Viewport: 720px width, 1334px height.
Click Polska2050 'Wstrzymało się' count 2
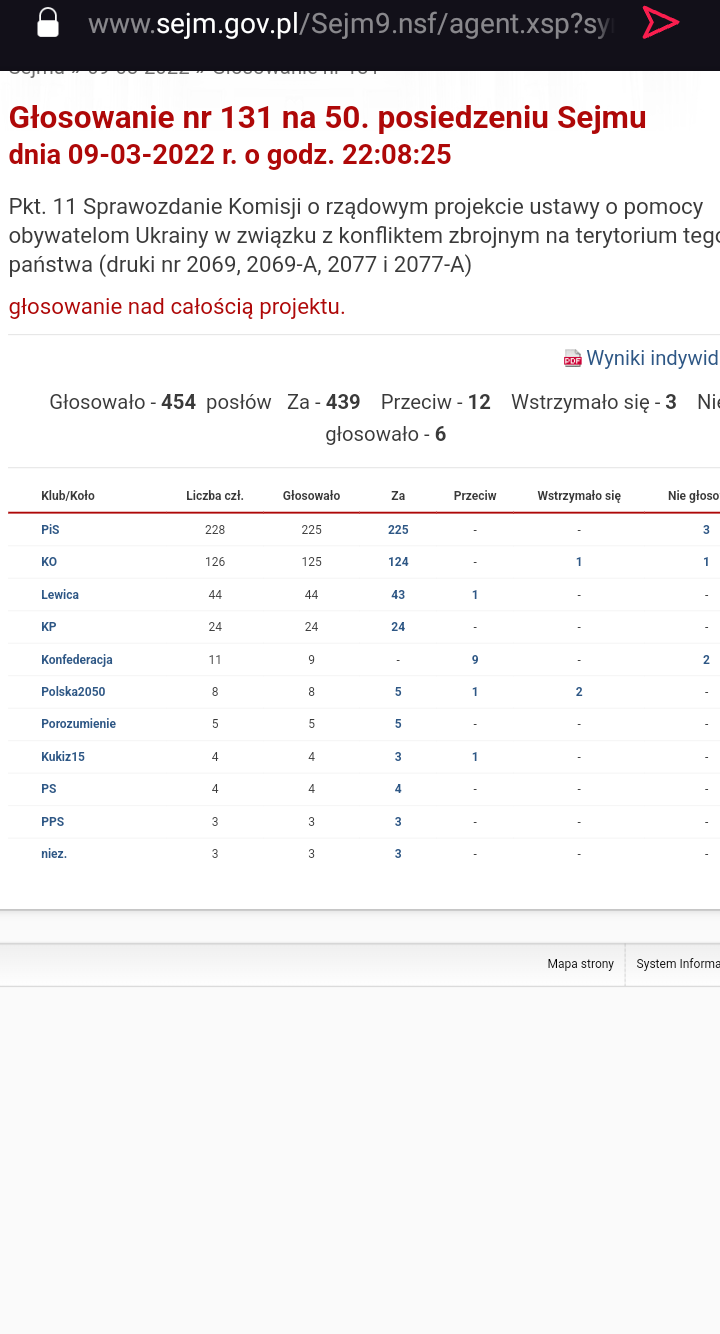[578, 692]
